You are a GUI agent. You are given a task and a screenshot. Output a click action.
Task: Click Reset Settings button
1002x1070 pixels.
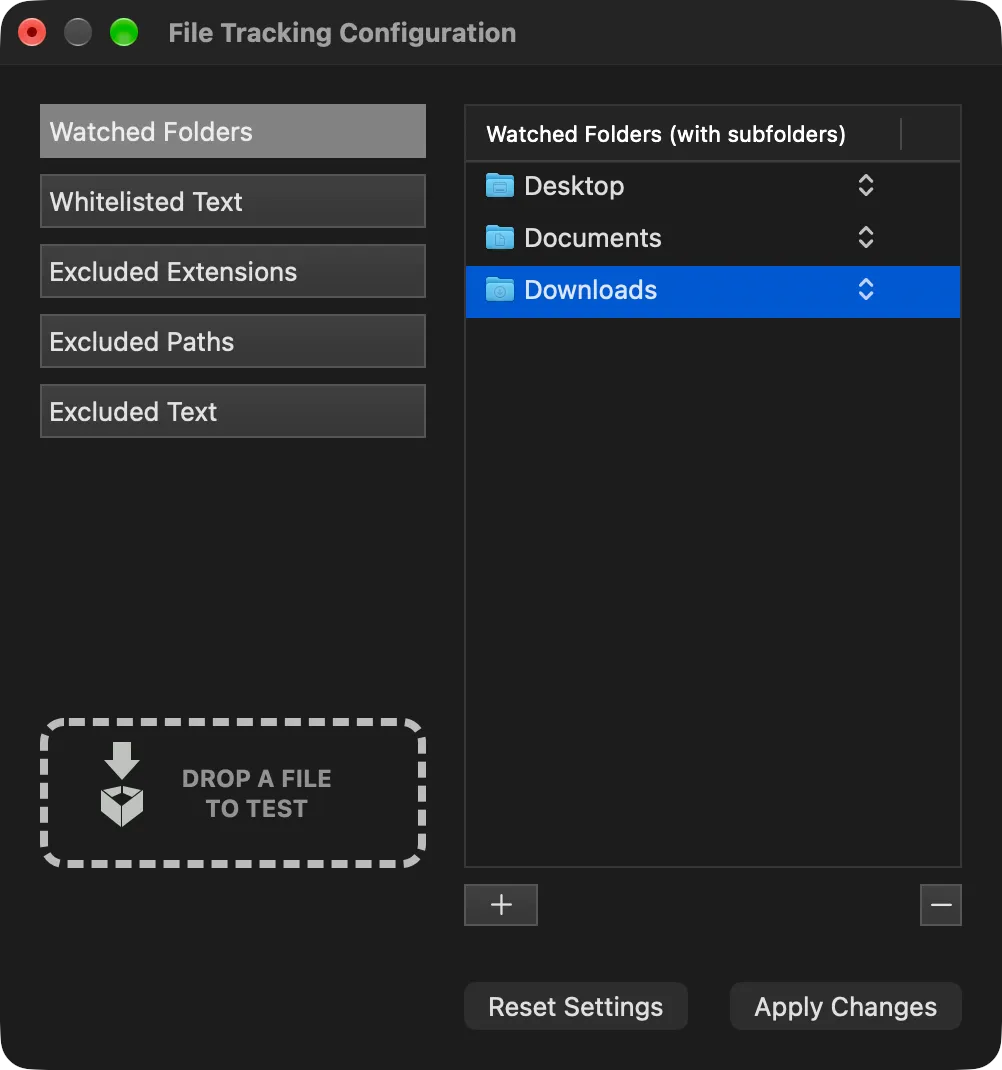point(575,1007)
